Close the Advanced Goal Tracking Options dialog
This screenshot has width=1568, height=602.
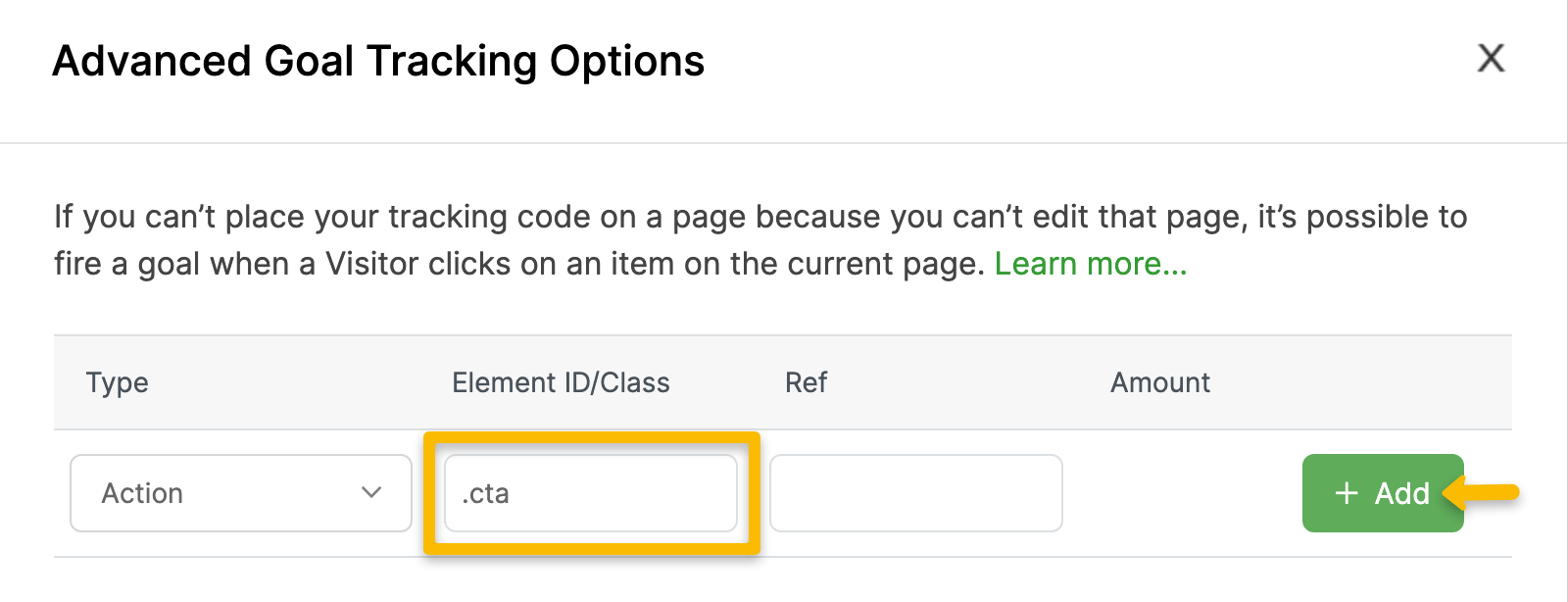[x=1491, y=59]
